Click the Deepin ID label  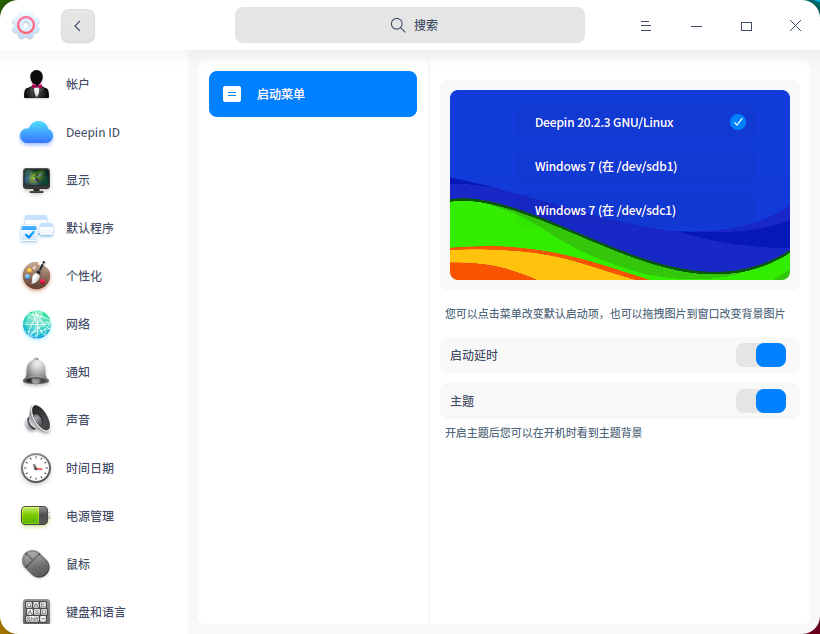[x=93, y=132]
